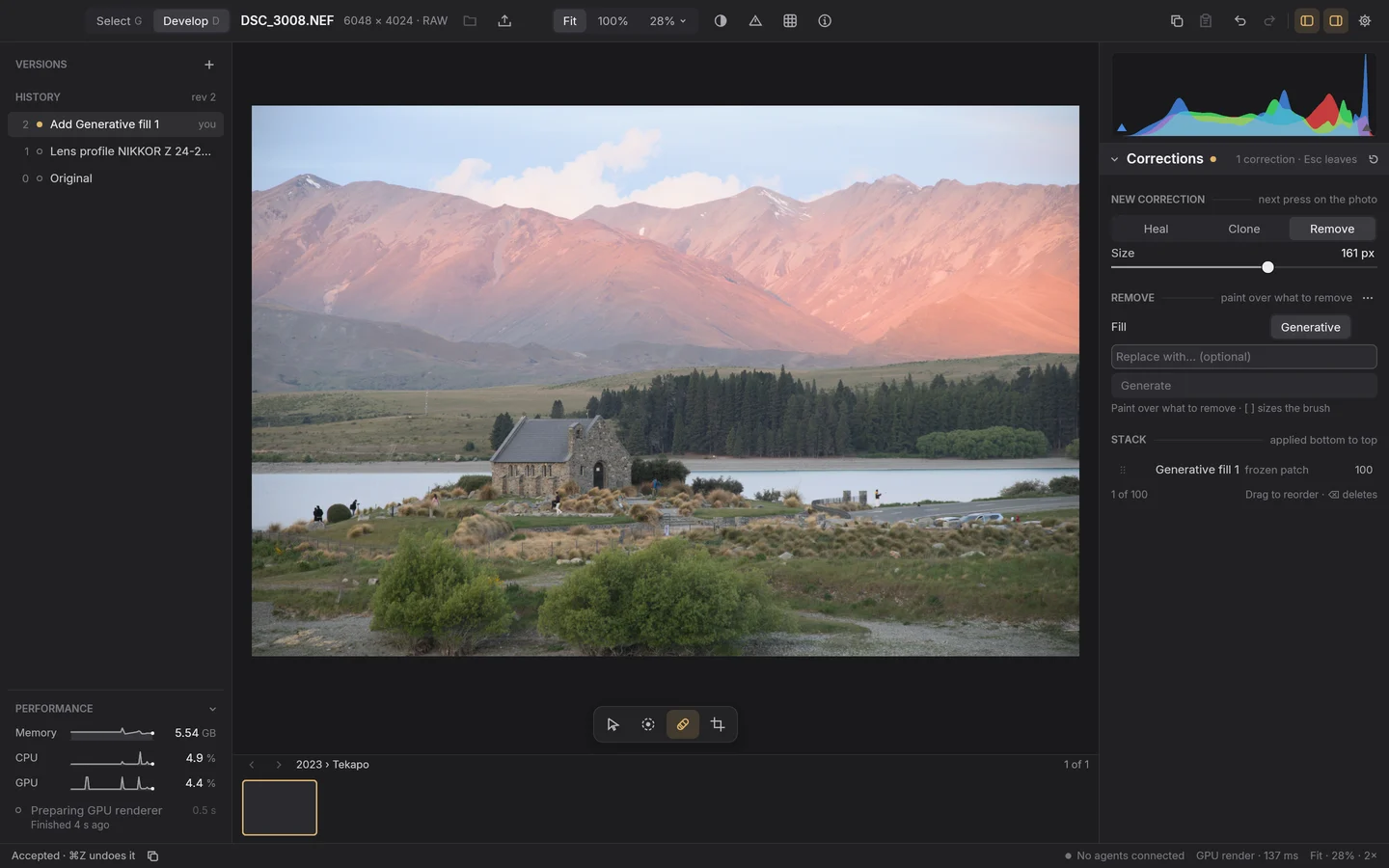Toggle the right sidebar panel
Viewport: 1389px width, 868px height.
[1336, 21]
